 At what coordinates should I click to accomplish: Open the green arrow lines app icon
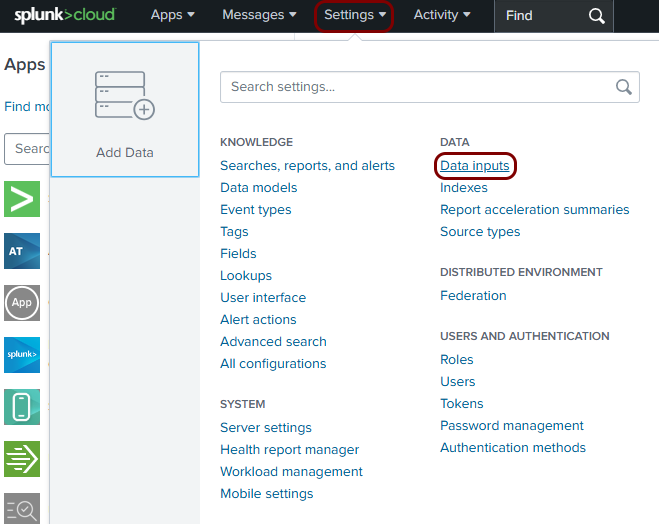click(22, 459)
